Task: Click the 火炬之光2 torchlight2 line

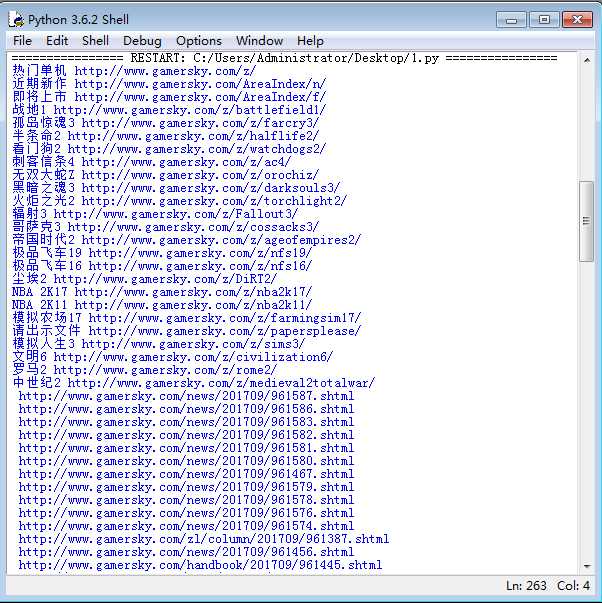Action: (x=179, y=201)
